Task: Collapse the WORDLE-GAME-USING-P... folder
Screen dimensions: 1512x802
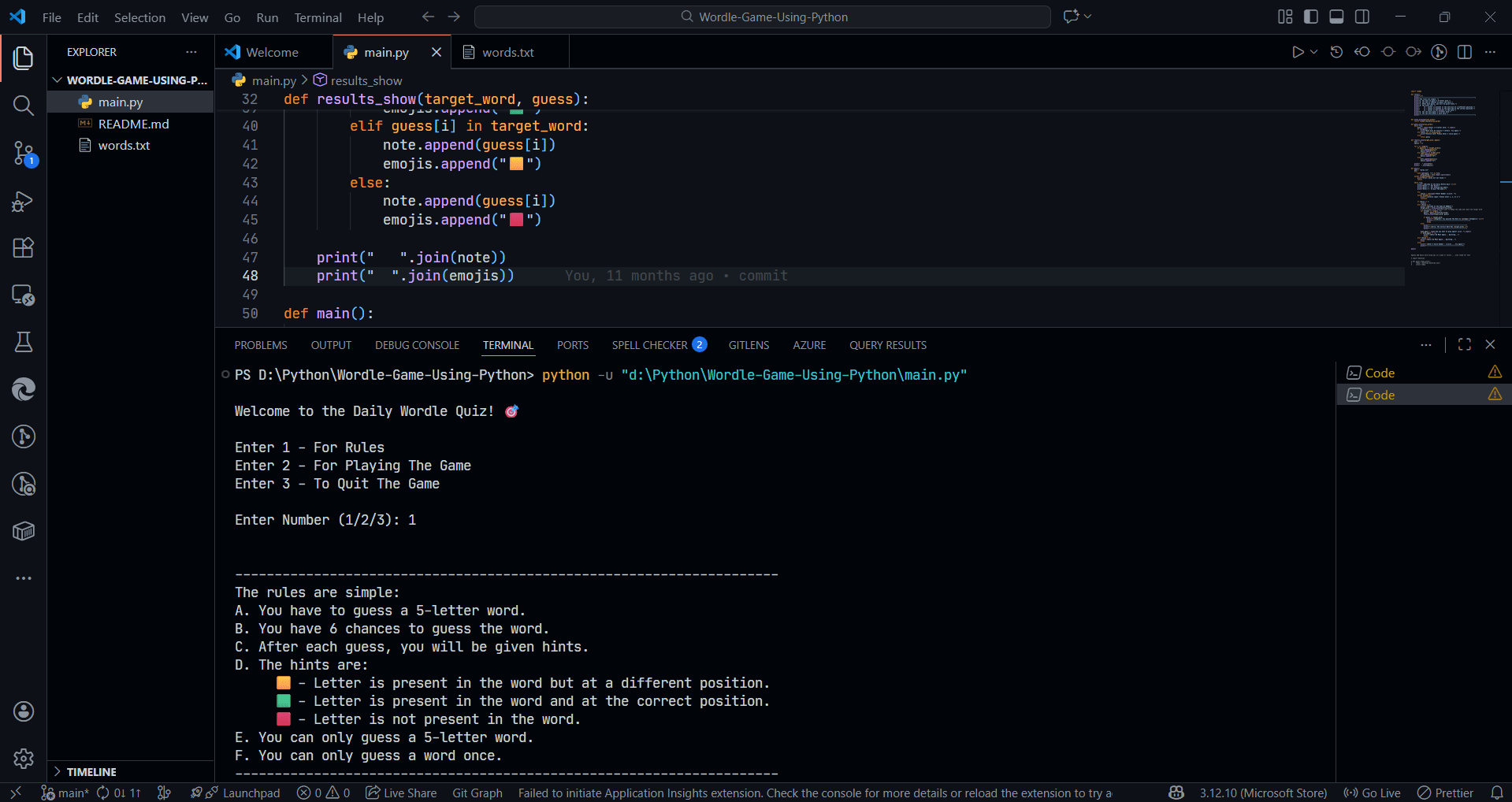Action: 57,80
